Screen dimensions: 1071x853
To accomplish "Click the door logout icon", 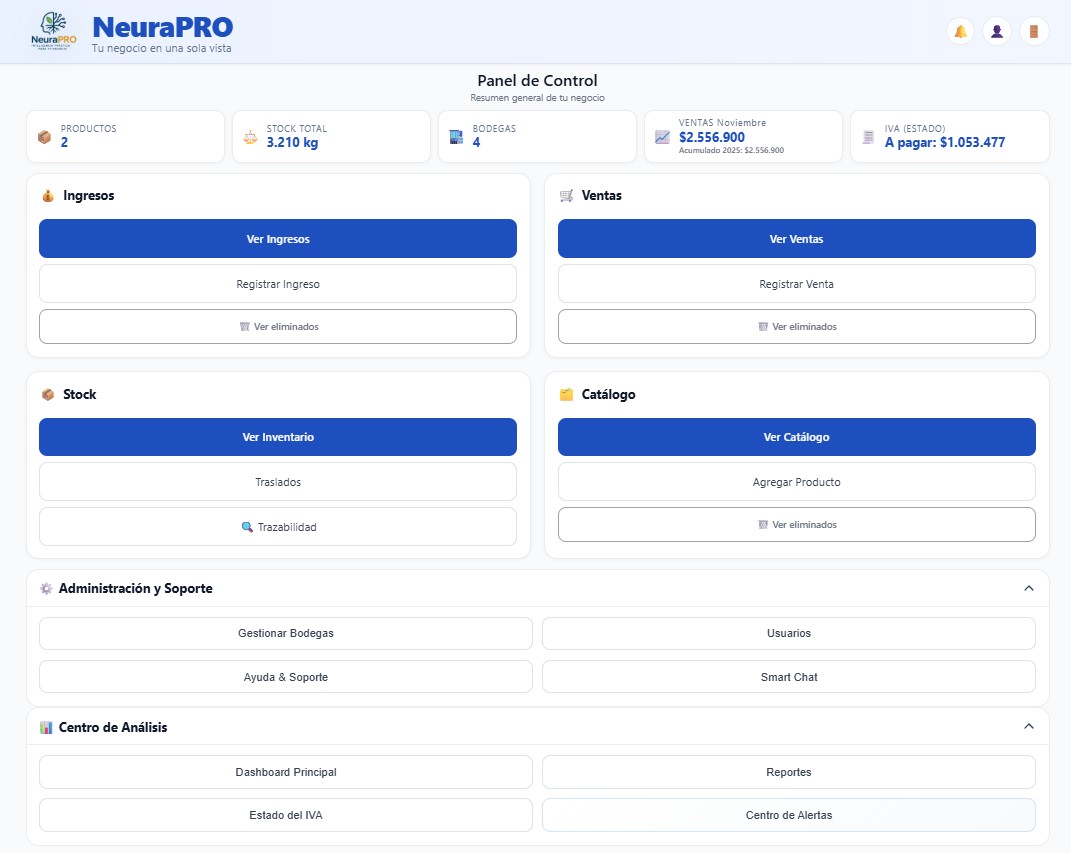I will [1033, 31].
